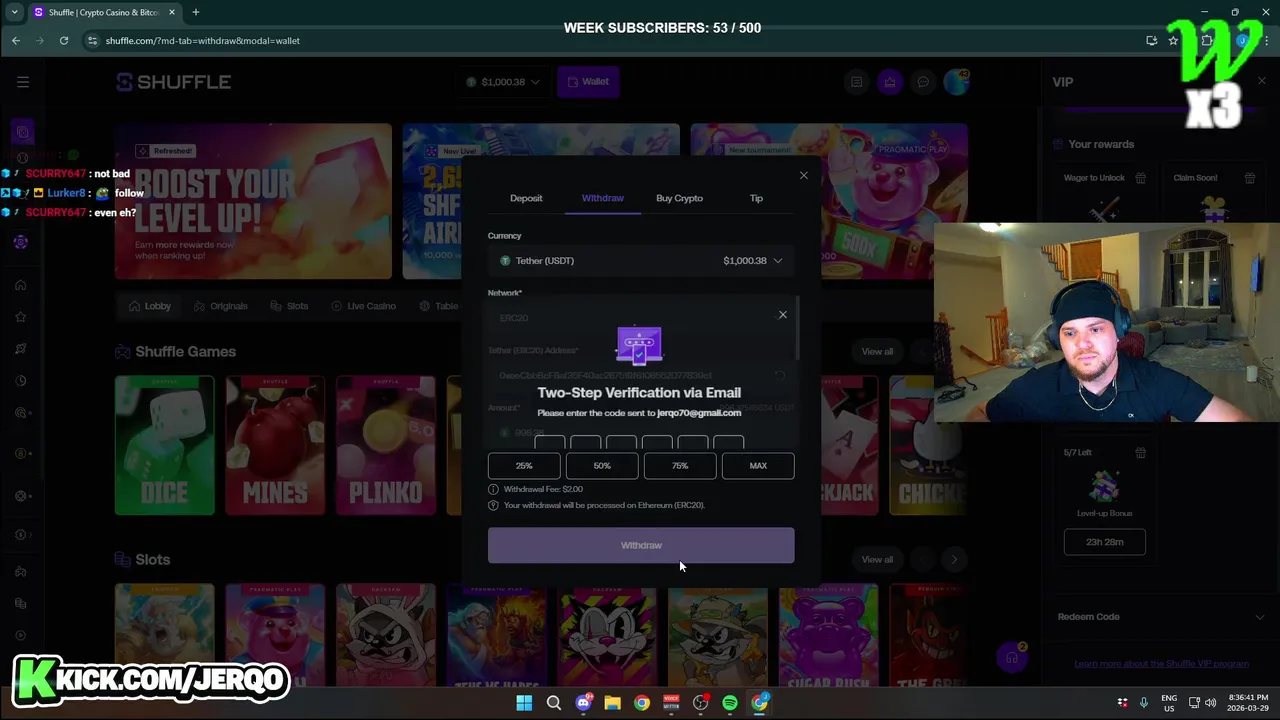Click the purple Withdraw button
The image size is (1280, 720).
pos(641,545)
